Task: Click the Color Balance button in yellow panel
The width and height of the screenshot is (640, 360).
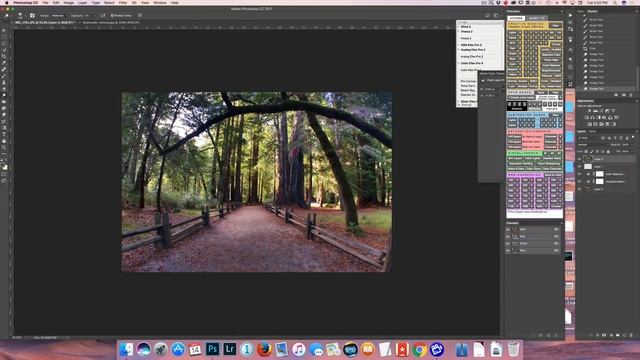Action: (551, 65)
